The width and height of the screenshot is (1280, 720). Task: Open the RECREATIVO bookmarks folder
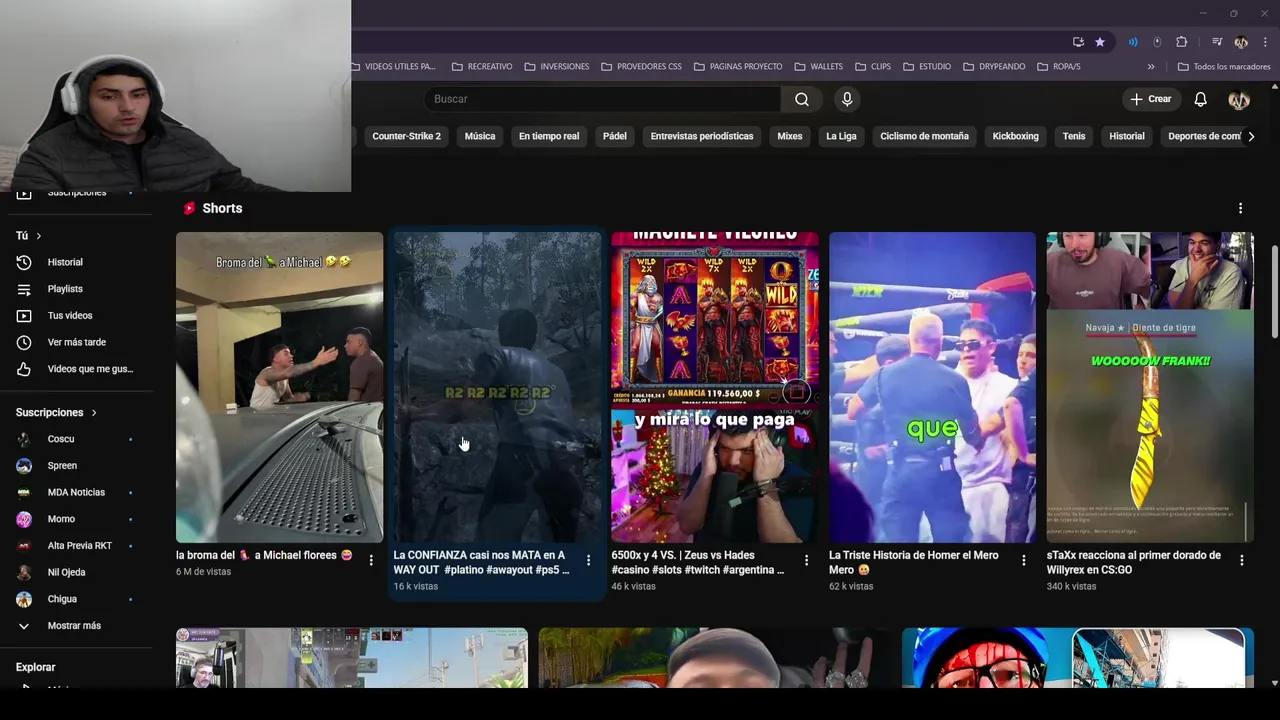click(x=481, y=67)
